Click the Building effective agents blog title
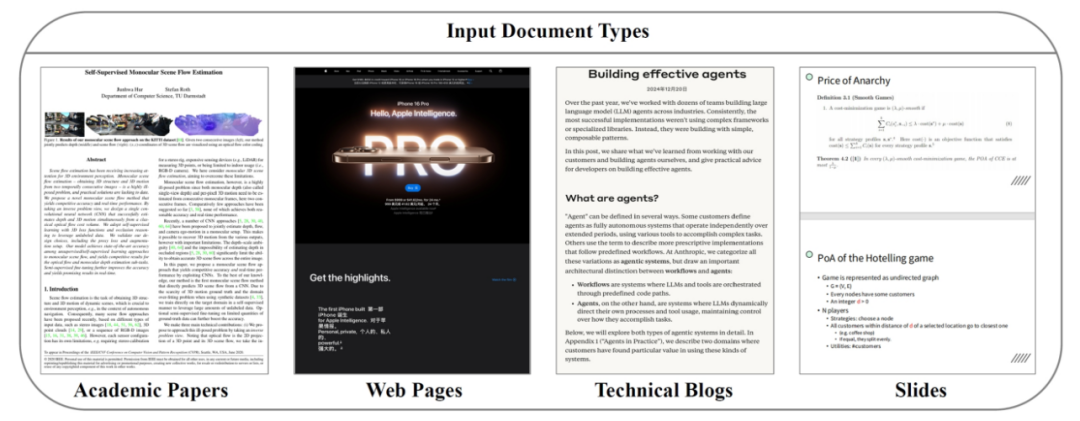1080x421 pixels. [x=666, y=74]
